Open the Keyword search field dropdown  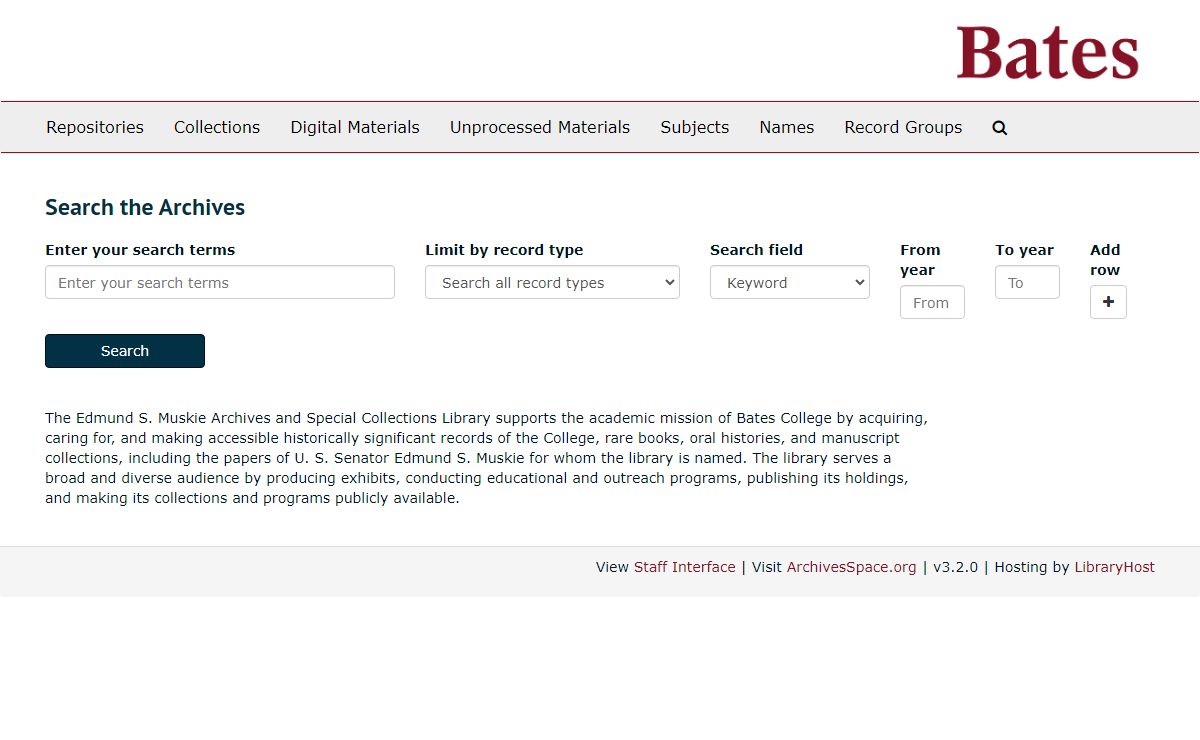(x=790, y=282)
